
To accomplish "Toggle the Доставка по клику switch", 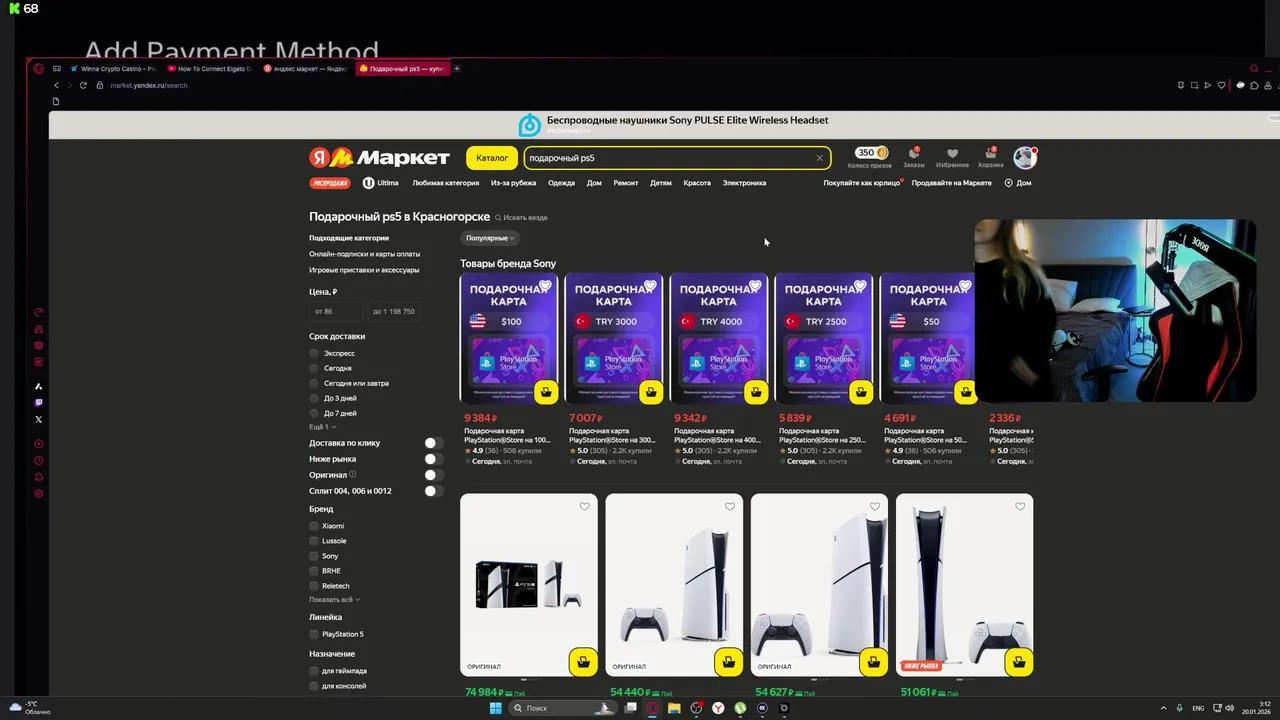I will pyautogui.click(x=433, y=443).
